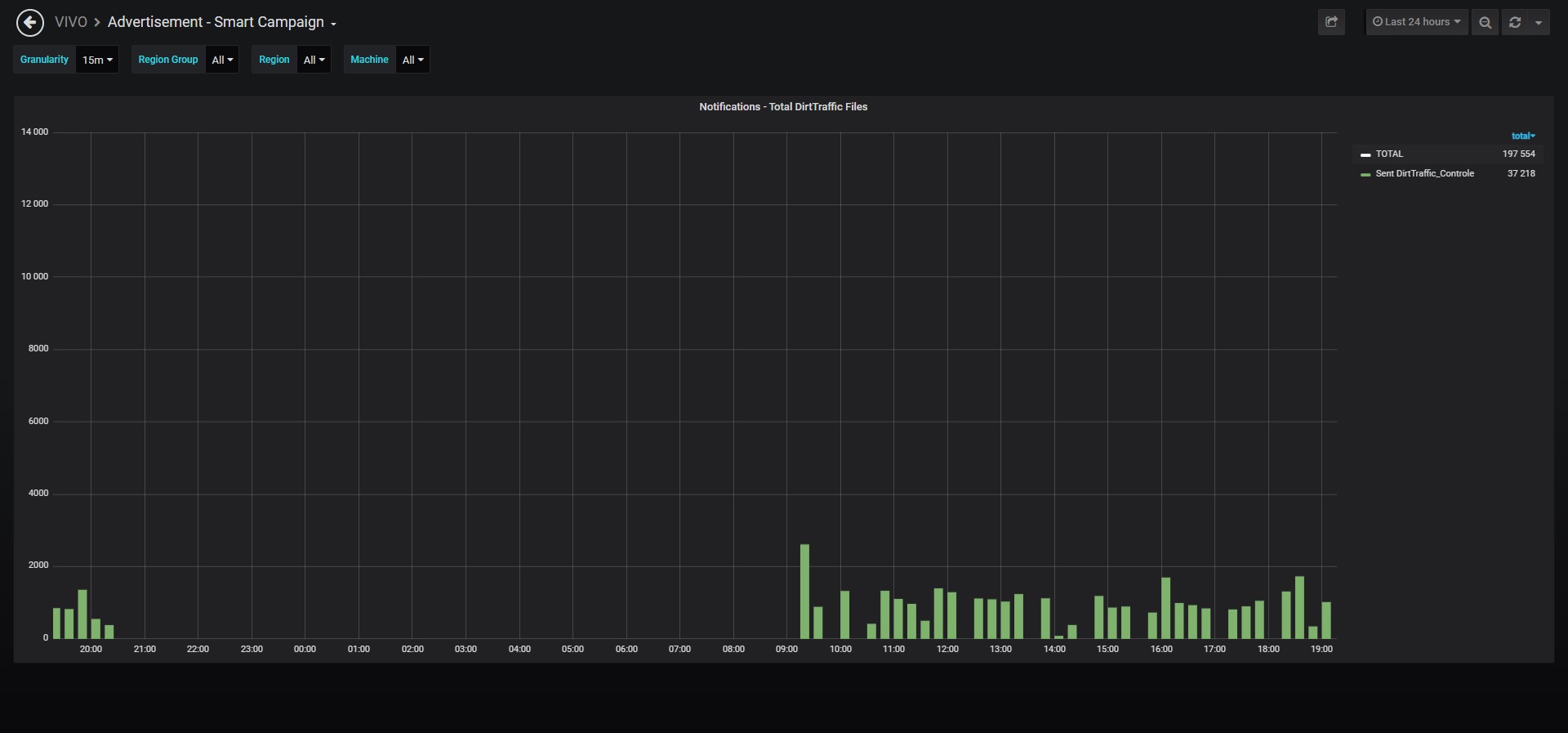This screenshot has width=1568, height=733.
Task: Click the zoom out magnifier icon
Action: coord(1486,22)
